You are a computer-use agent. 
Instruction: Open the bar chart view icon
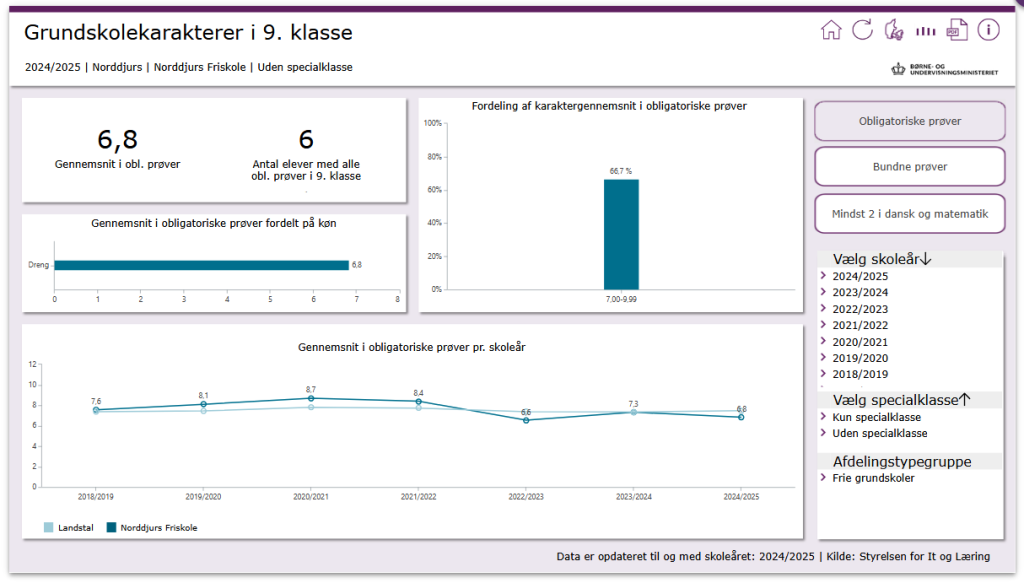pyautogui.click(x=926, y=31)
